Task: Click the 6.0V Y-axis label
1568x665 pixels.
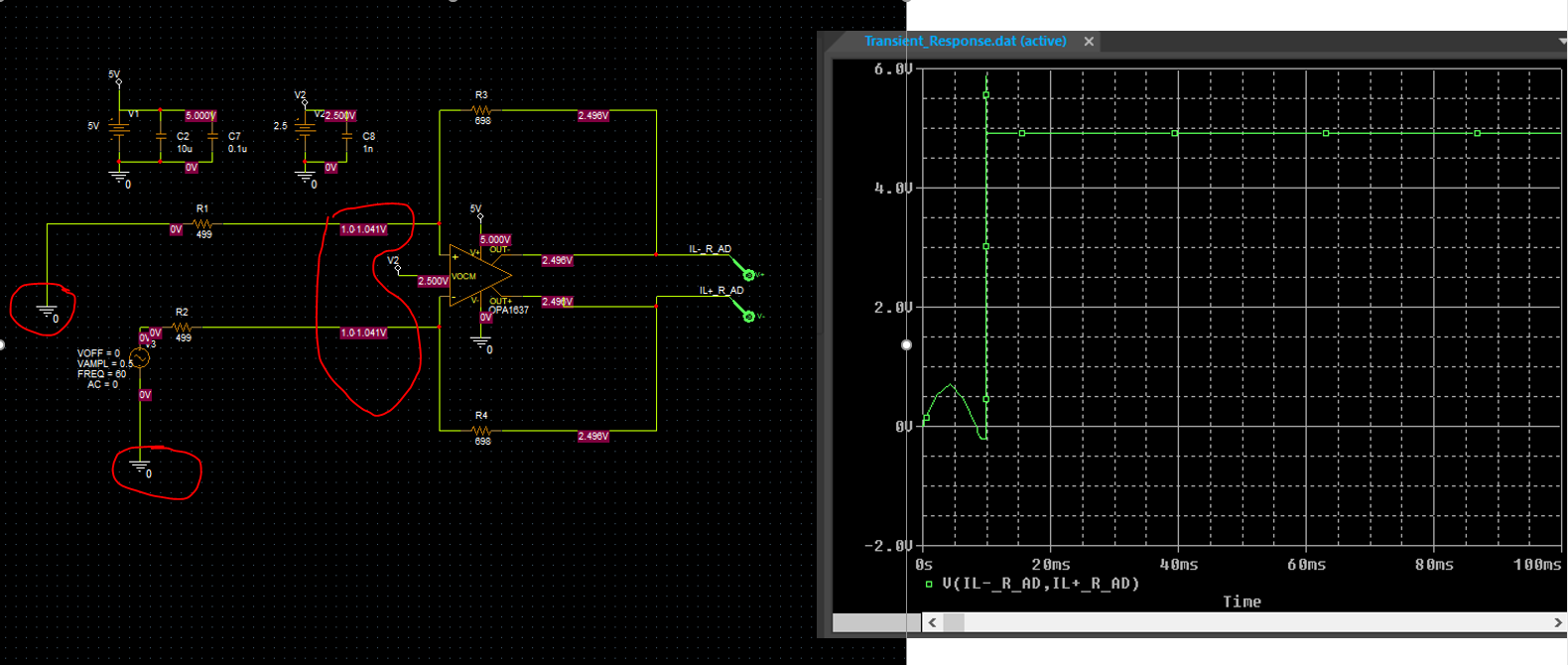Action: pyautogui.click(x=892, y=68)
